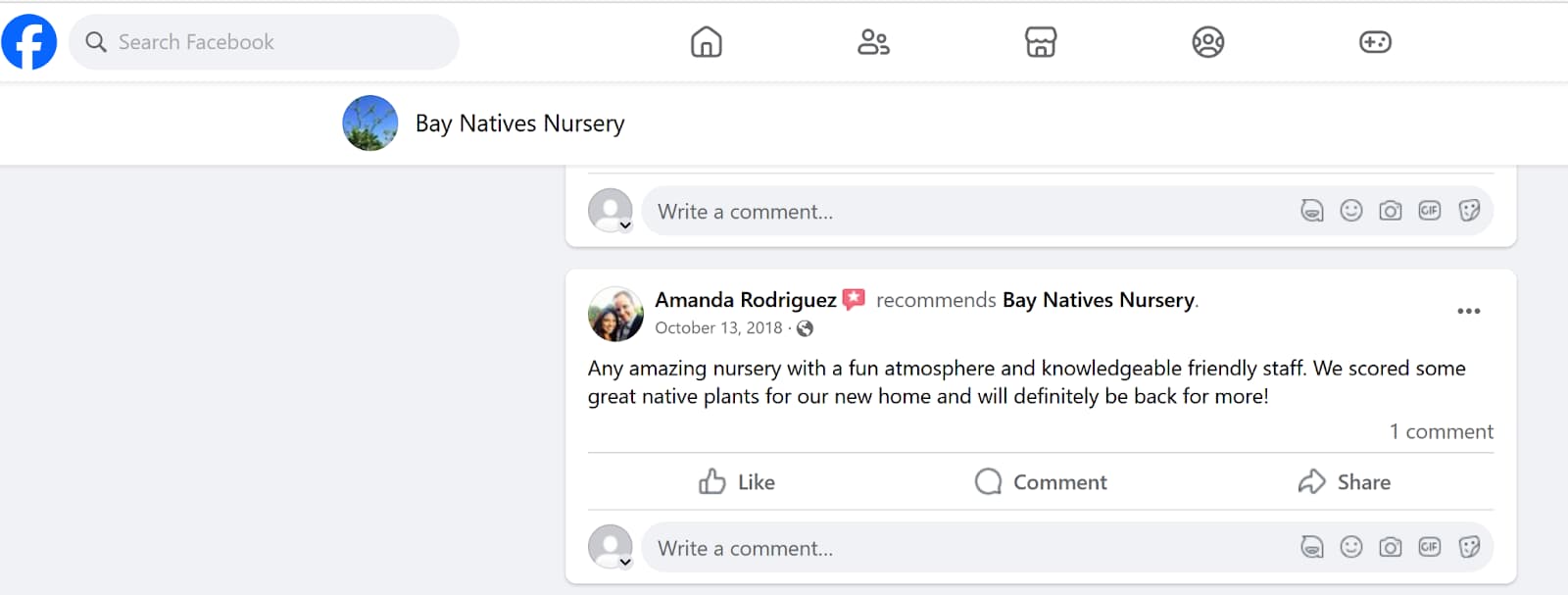Expand the 1 comment link
The width and height of the screenshot is (1568, 595).
click(x=1441, y=432)
